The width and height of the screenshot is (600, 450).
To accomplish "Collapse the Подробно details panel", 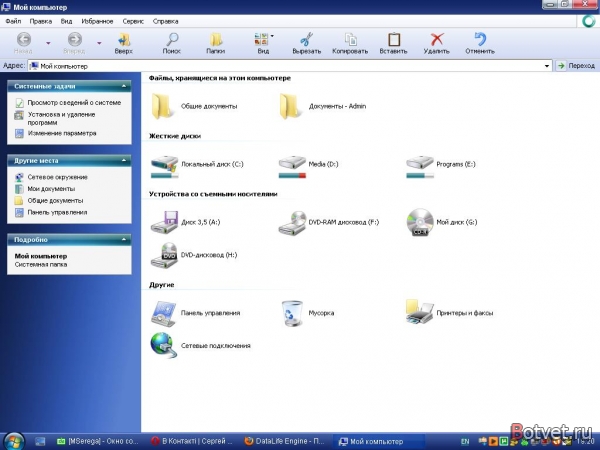I will click(x=124, y=239).
